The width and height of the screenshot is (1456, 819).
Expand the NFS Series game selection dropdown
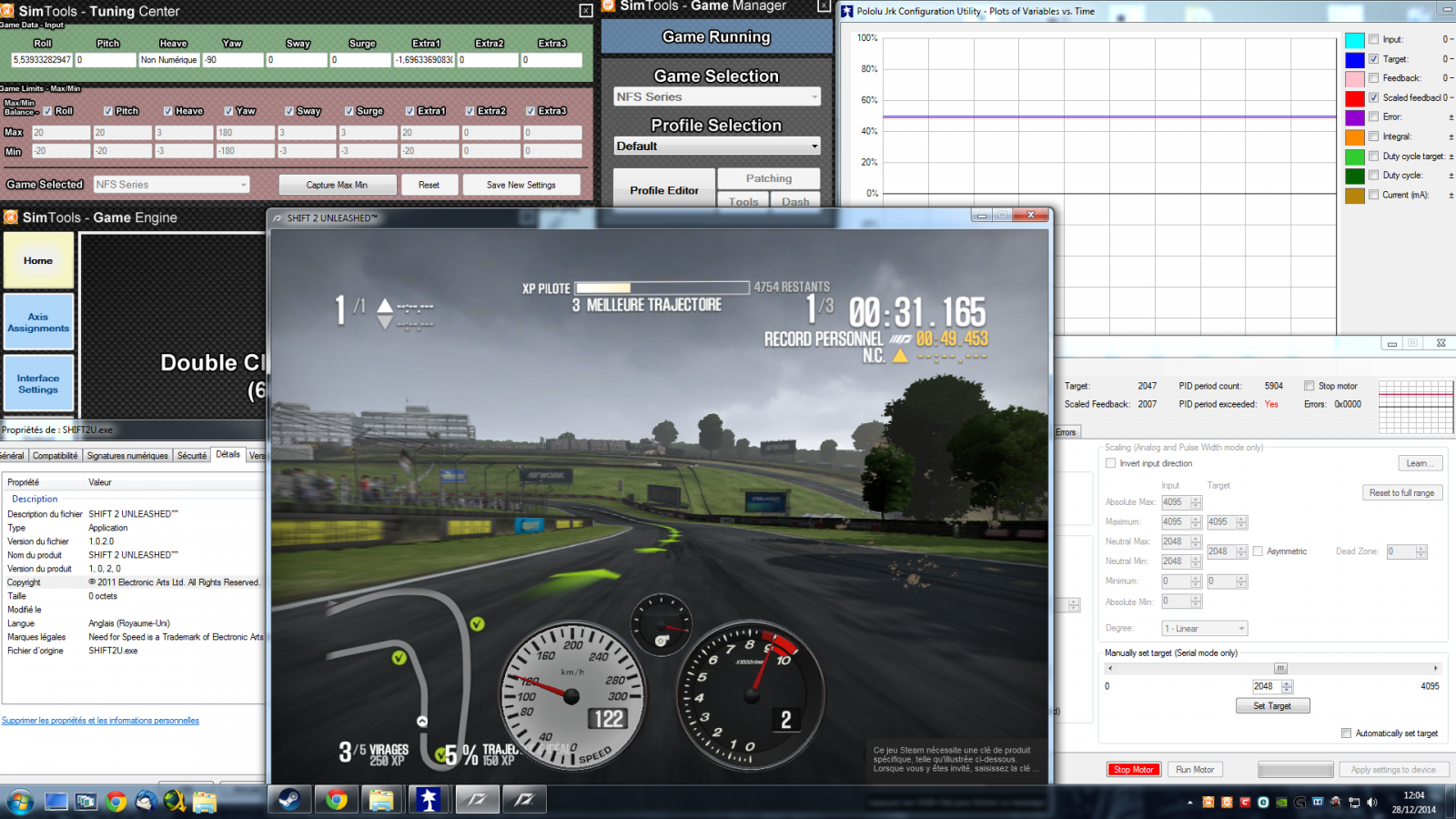pos(717,97)
